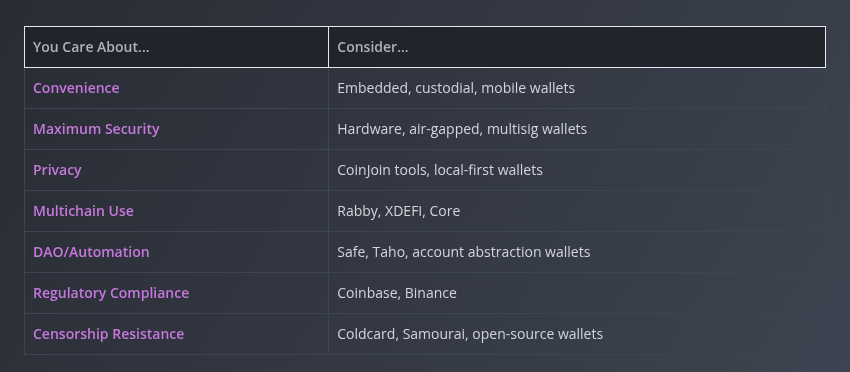
Task: Click the word "Coldcard" in last row
Action: (366, 333)
